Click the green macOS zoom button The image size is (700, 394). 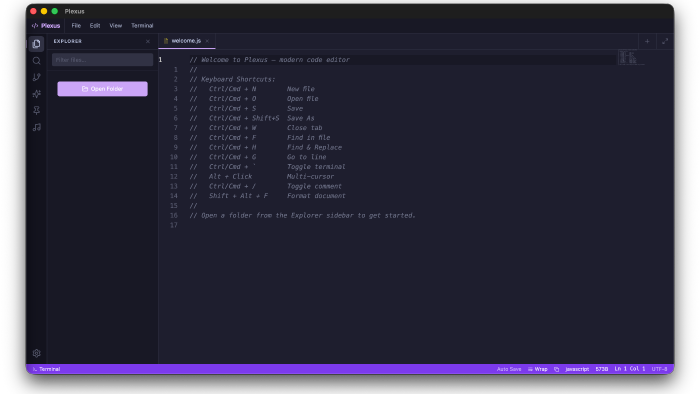pos(54,11)
